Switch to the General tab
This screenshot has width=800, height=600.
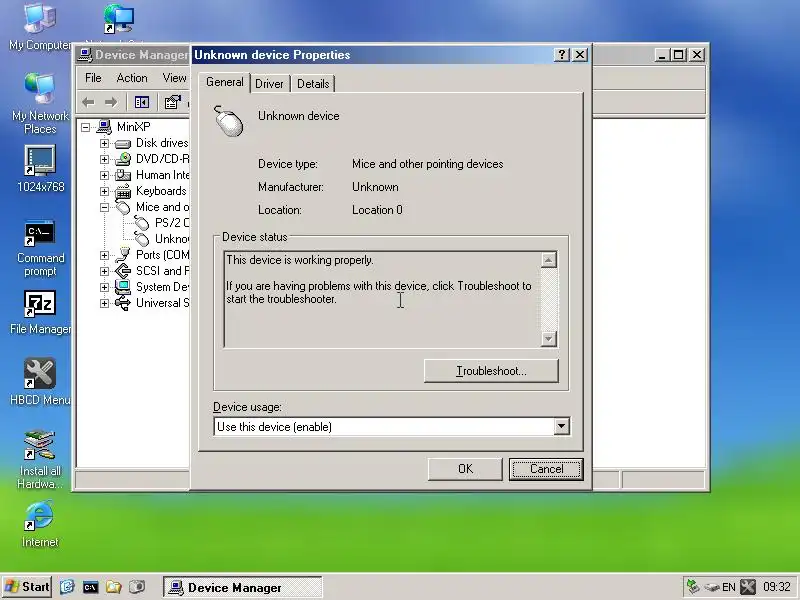224,82
